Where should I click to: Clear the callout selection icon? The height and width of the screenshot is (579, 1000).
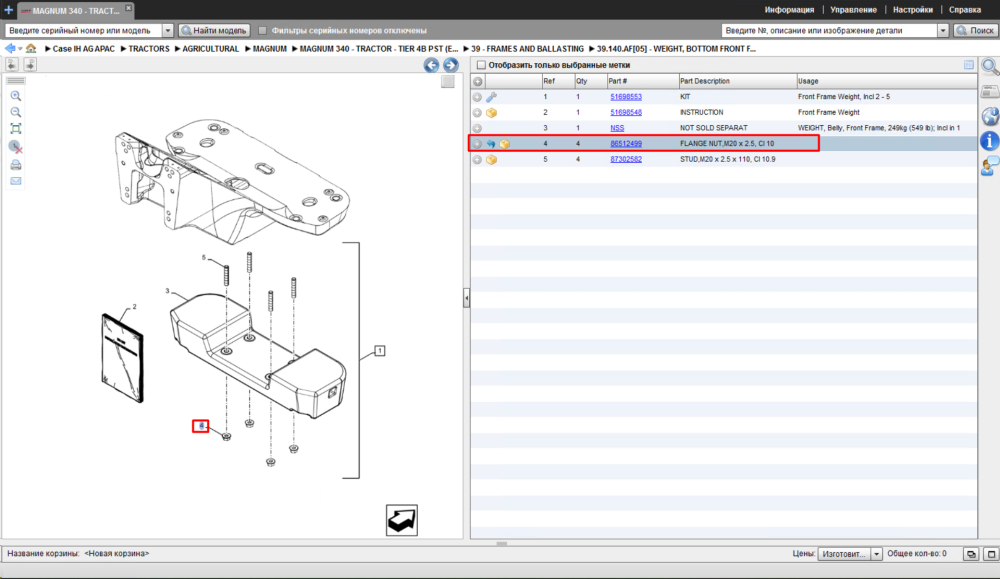pyautogui.click(x=16, y=147)
